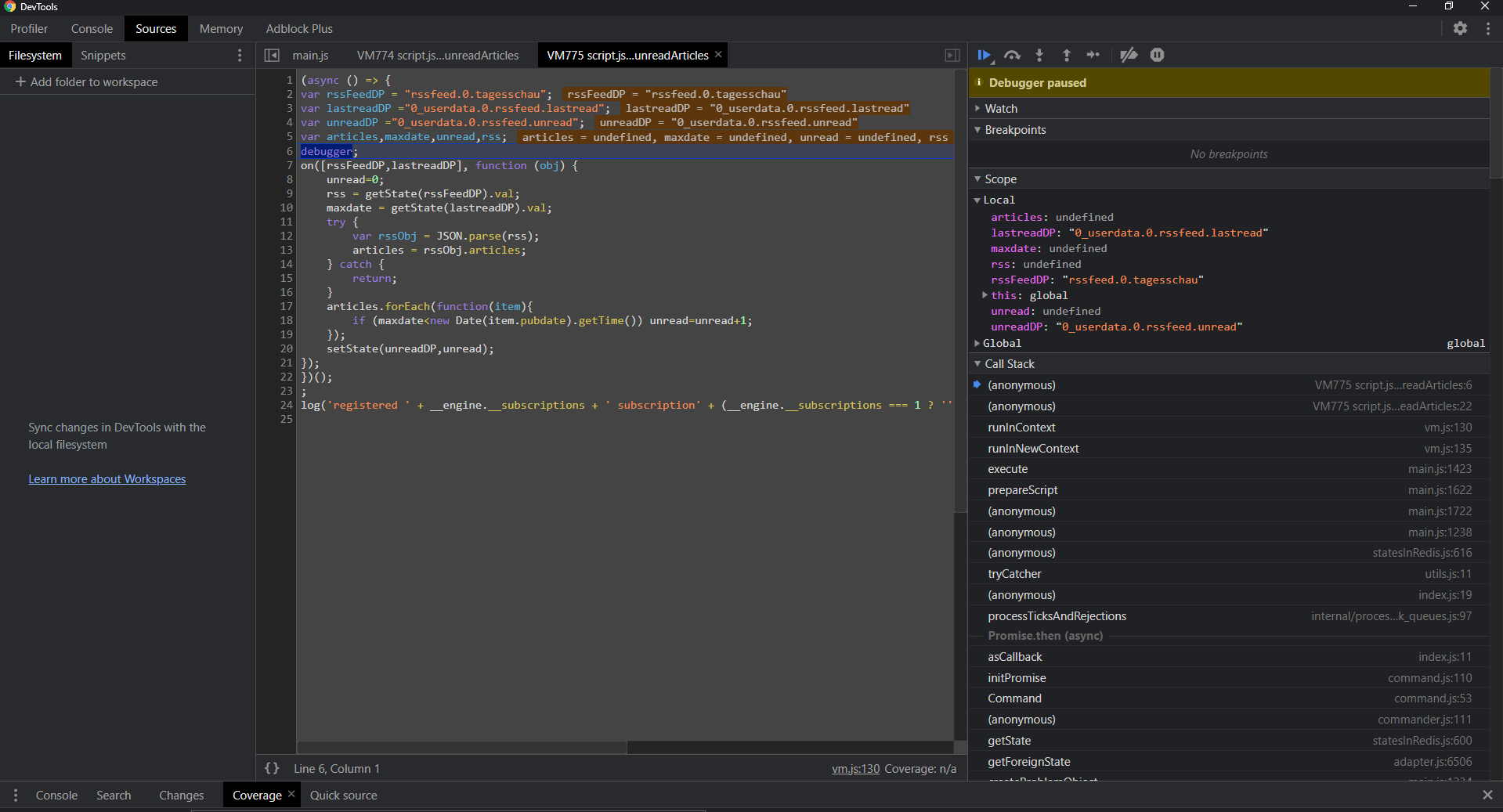Screen dimensions: 1503x812
Task: Expand the Global scope
Action: pyautogui.click(x=977, y=343)
